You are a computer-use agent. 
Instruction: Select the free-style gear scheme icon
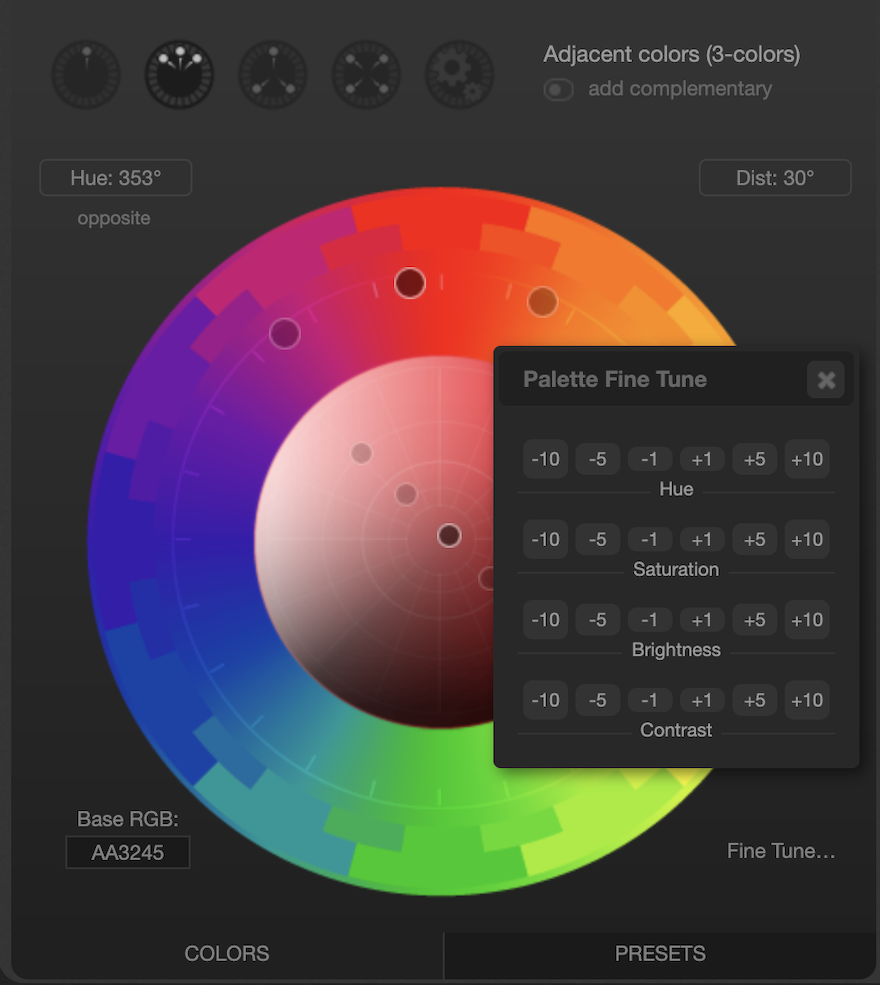[x=460, y=75]
